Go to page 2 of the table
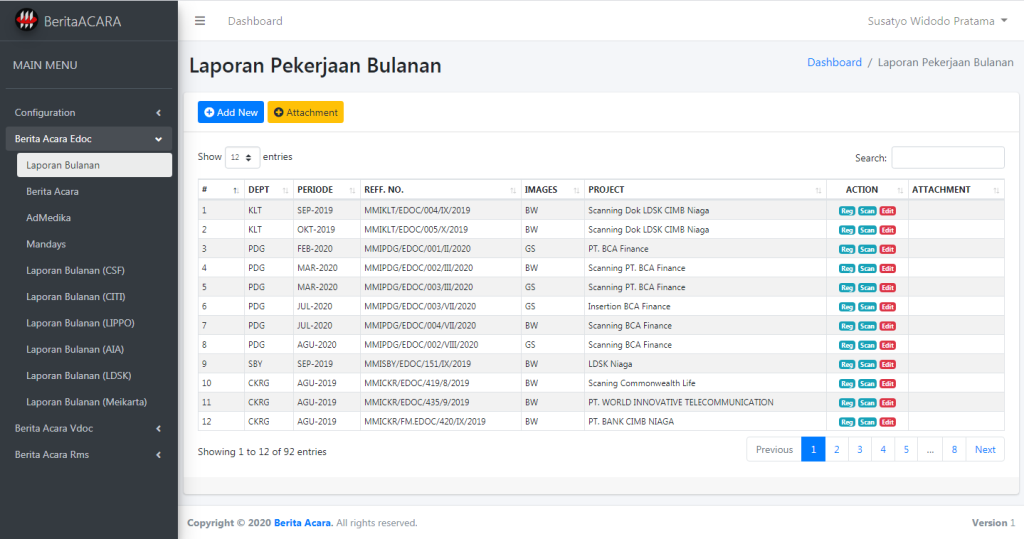 click(x=837, y=449)
